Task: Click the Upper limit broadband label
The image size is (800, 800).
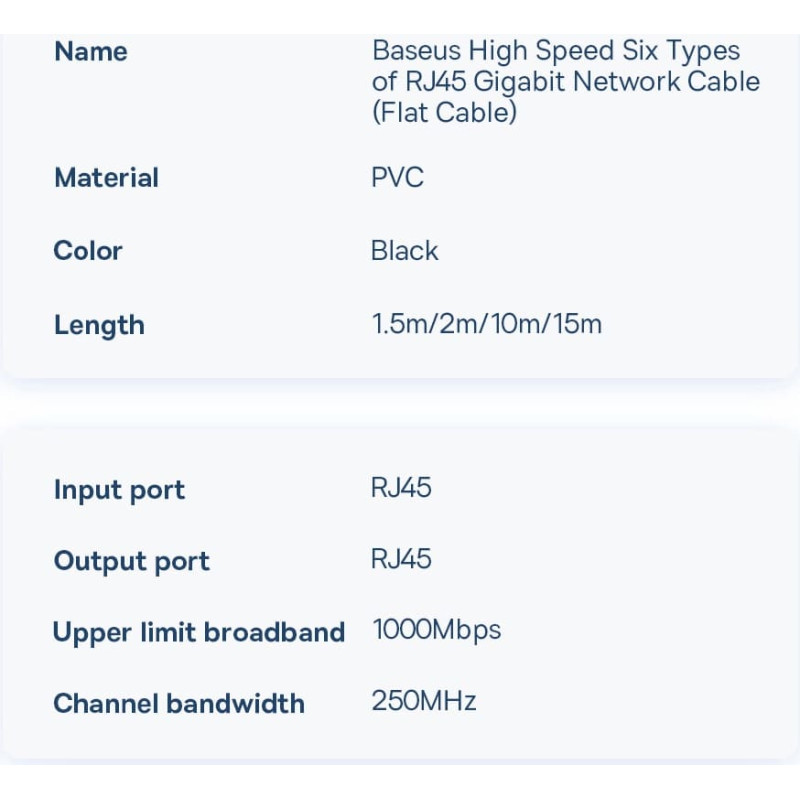Action: click(198, 632)
